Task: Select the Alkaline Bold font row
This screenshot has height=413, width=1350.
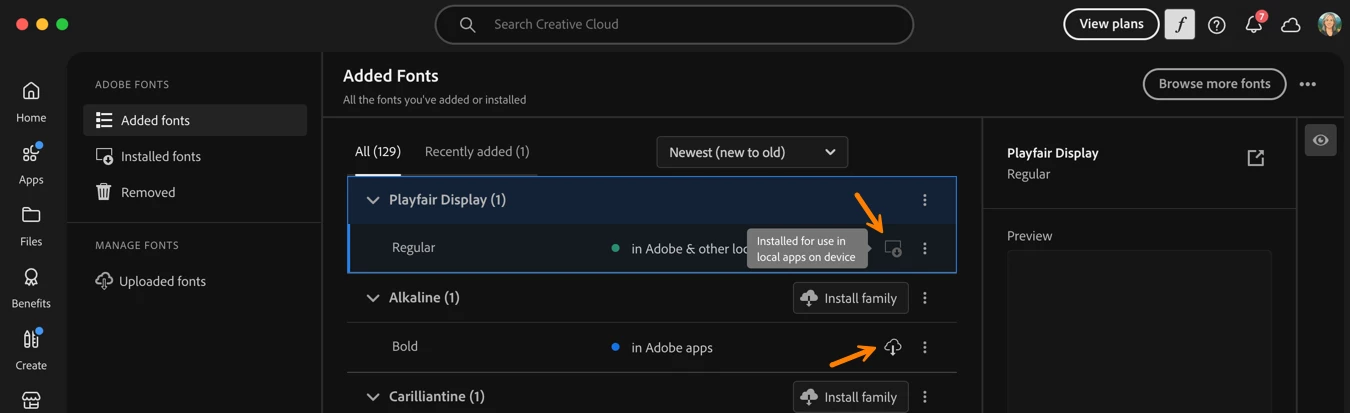Action: point(652,347)
